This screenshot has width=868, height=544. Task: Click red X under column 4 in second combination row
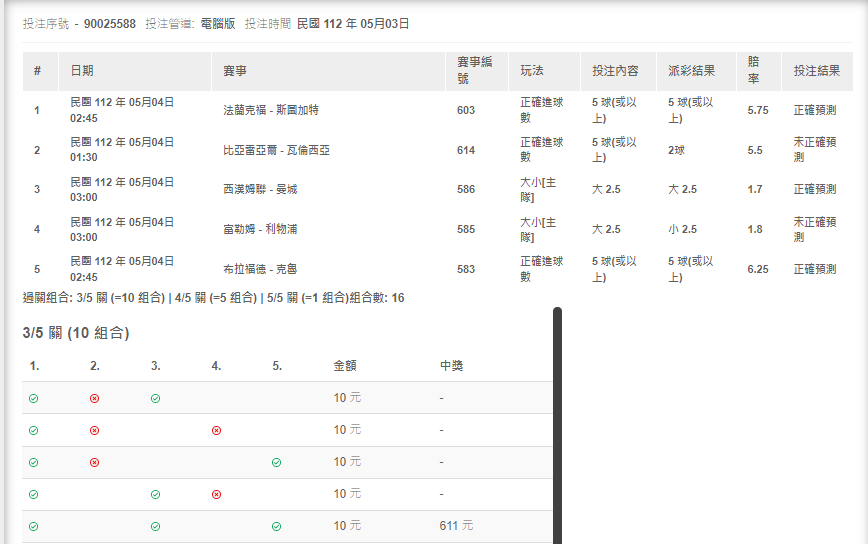pos(216,430)
